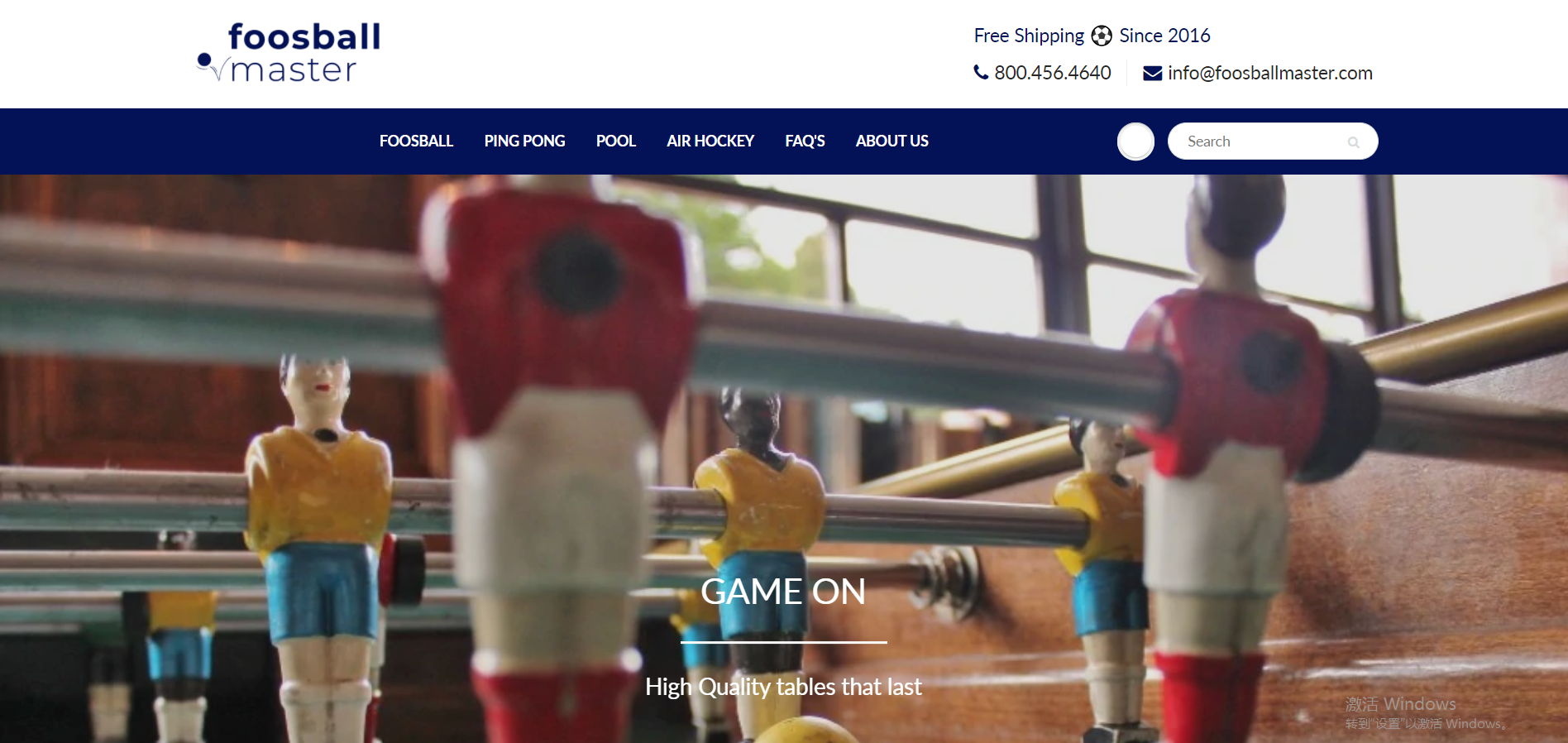Click the info@foosballmaster.com email link
This screenshot has height=743, width=1568.
(1269, 73)
